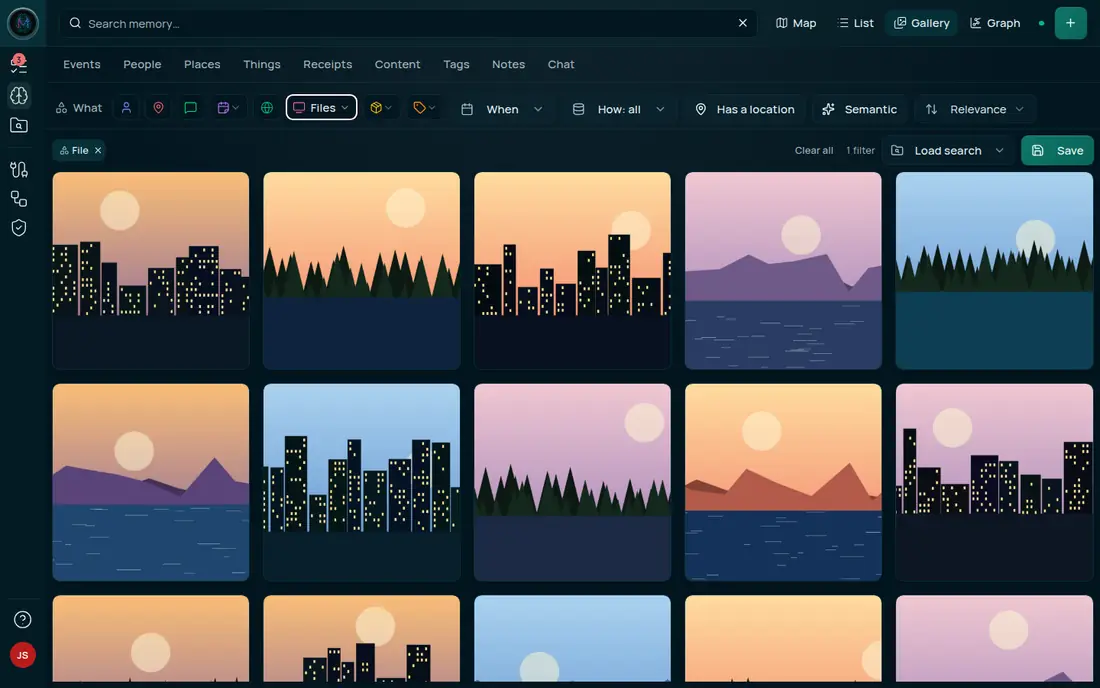Click in the Search memory field

coord(407,23)
